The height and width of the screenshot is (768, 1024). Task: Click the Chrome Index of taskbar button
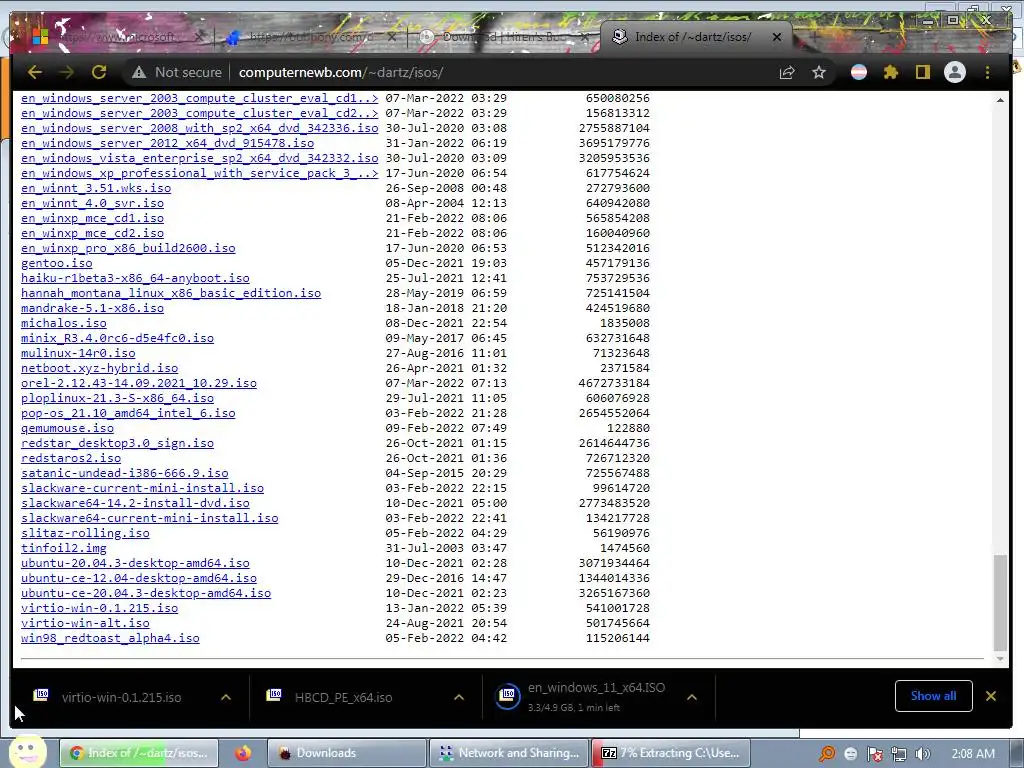click(x=139, y=753)
